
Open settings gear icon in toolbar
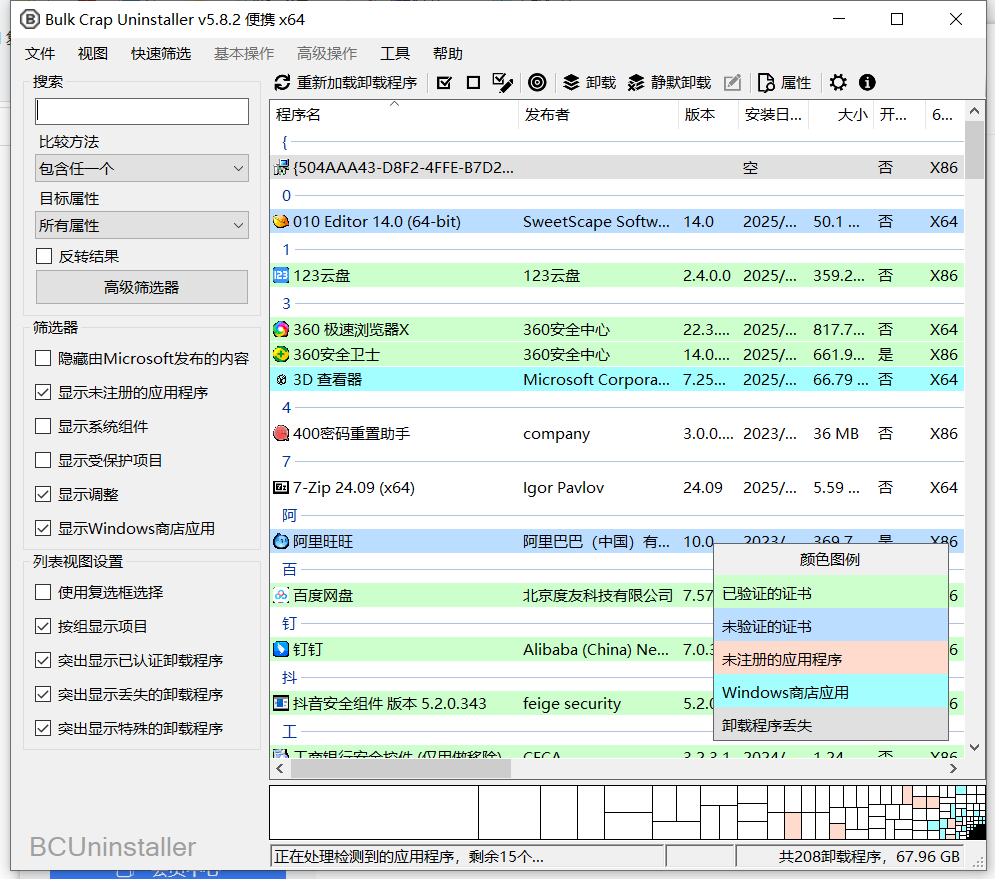coord(838,83)
